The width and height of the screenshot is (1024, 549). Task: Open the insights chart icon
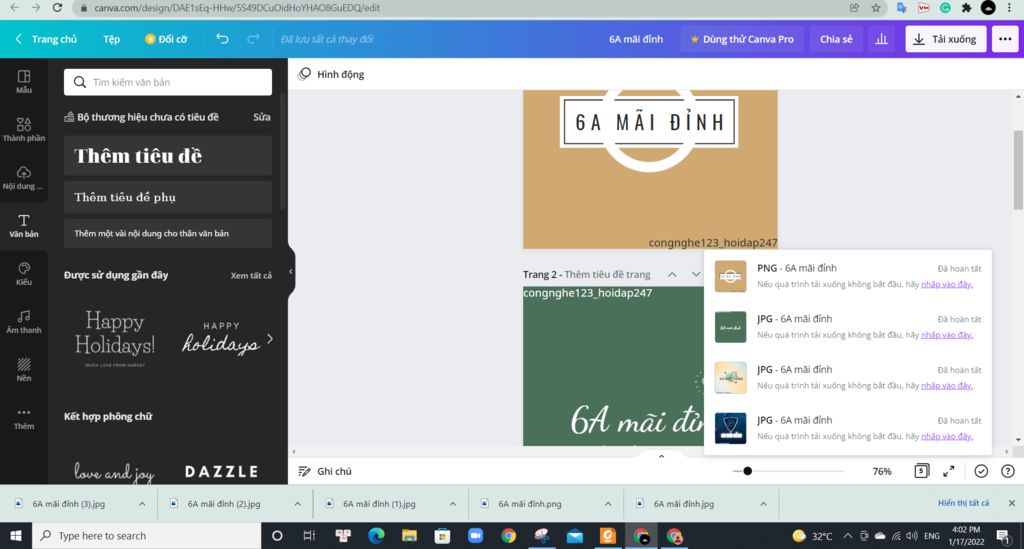click(881, 39)
